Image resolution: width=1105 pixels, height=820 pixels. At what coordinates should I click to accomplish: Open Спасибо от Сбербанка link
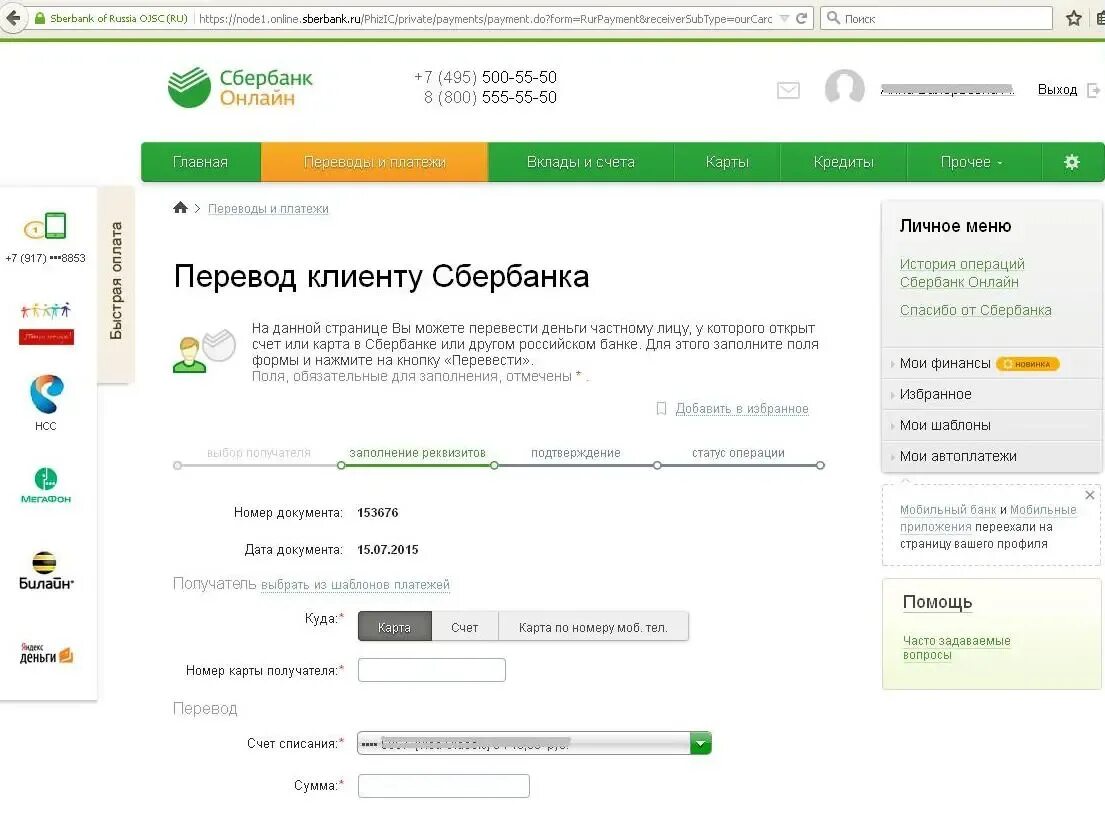[975, 310]
